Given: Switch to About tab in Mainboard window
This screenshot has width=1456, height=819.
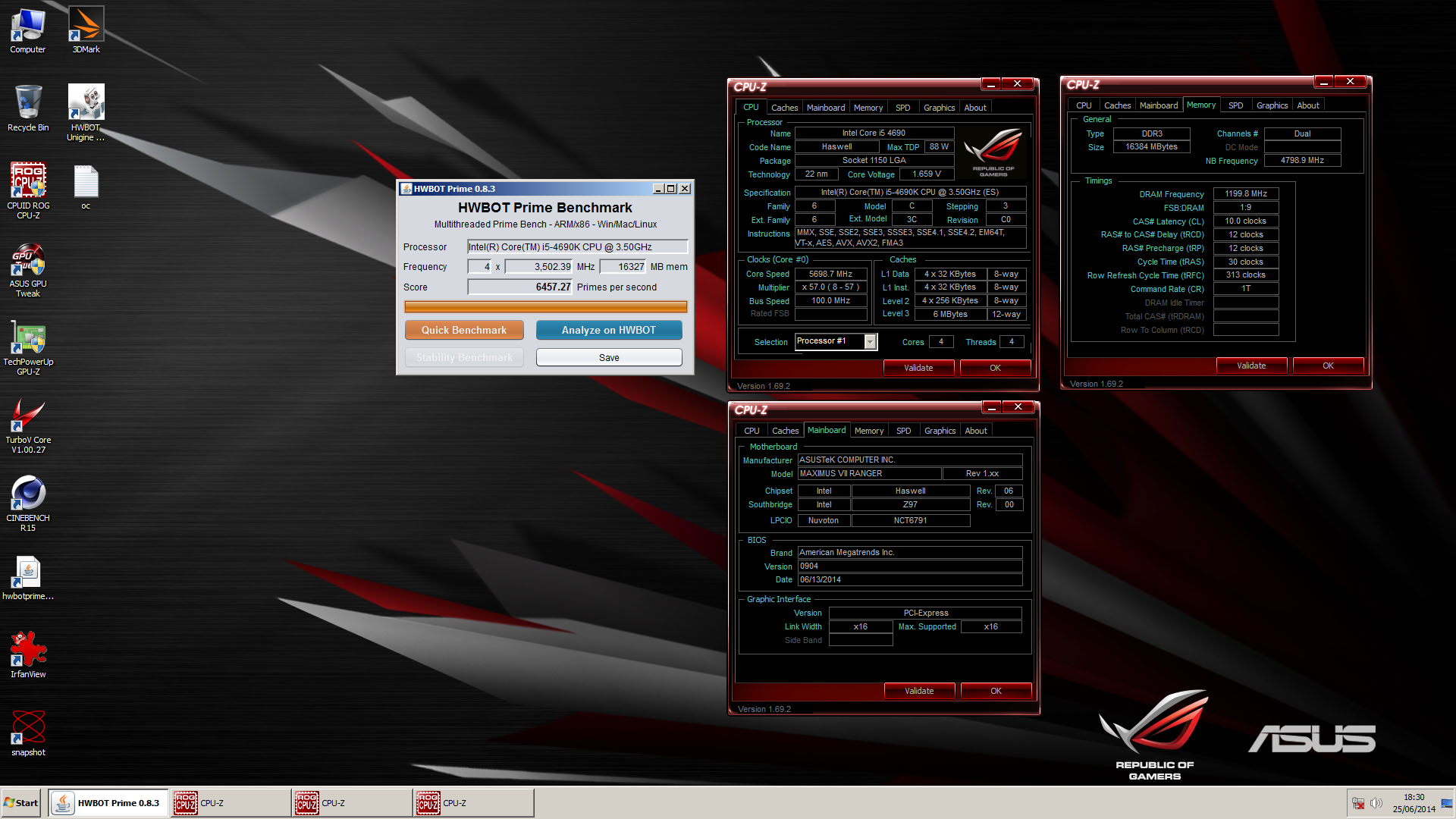Looking at the screenshot, I should point(976,431).
